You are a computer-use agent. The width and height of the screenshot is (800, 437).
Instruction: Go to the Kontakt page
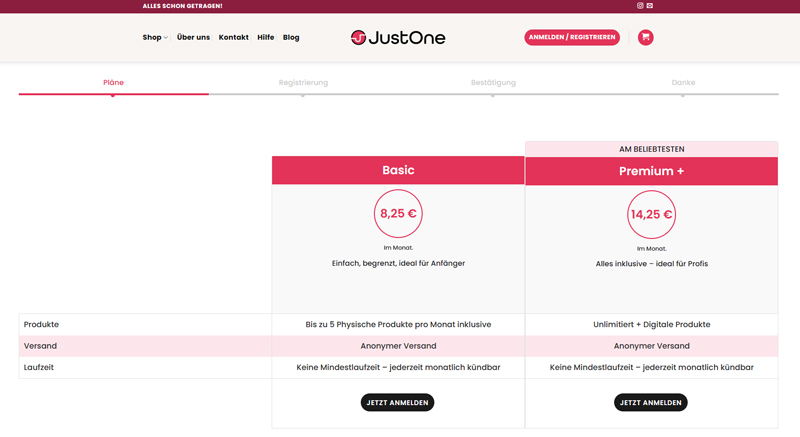pos(234,37)
